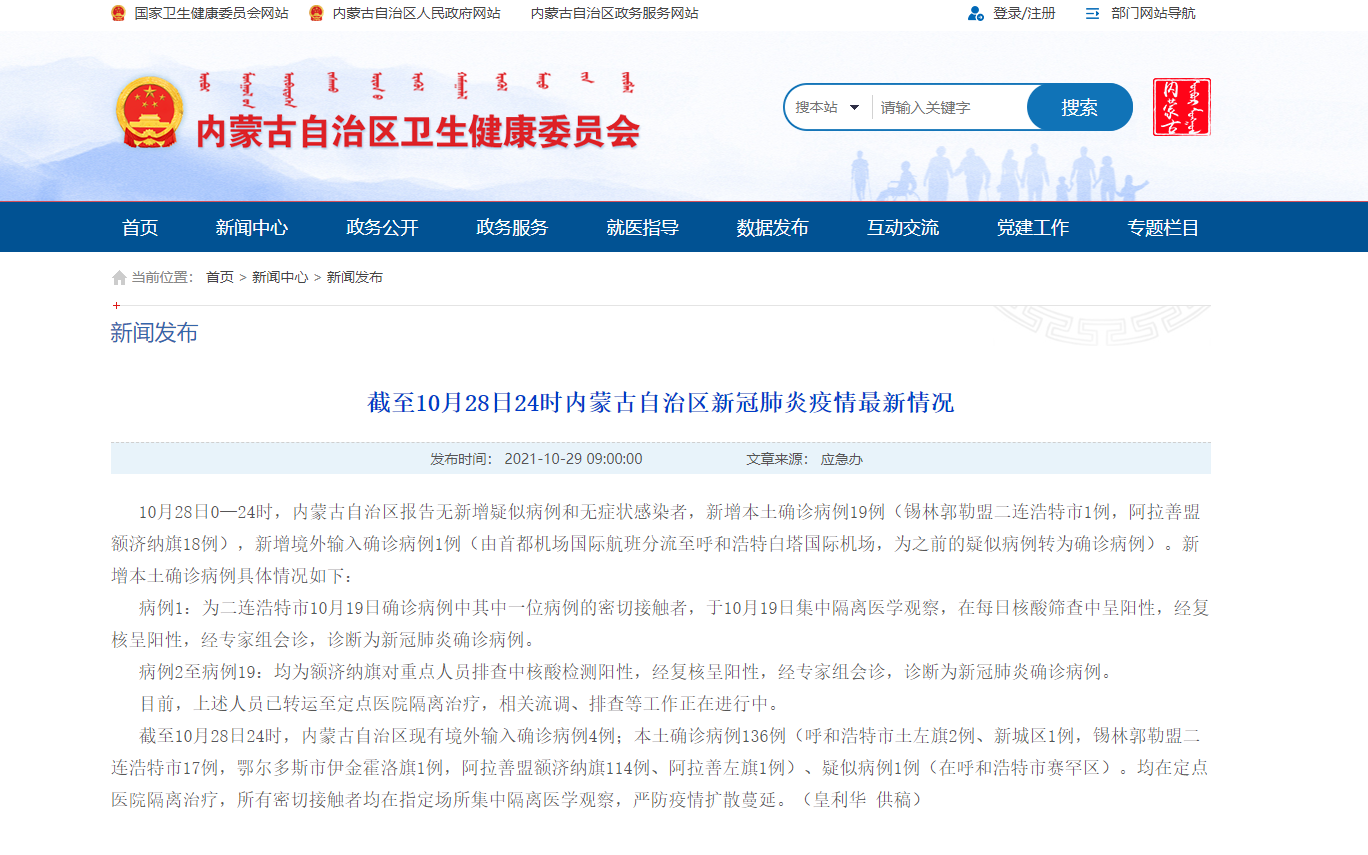Open 内蒙古自治区政务服务网站 top link

click(614, 14)
